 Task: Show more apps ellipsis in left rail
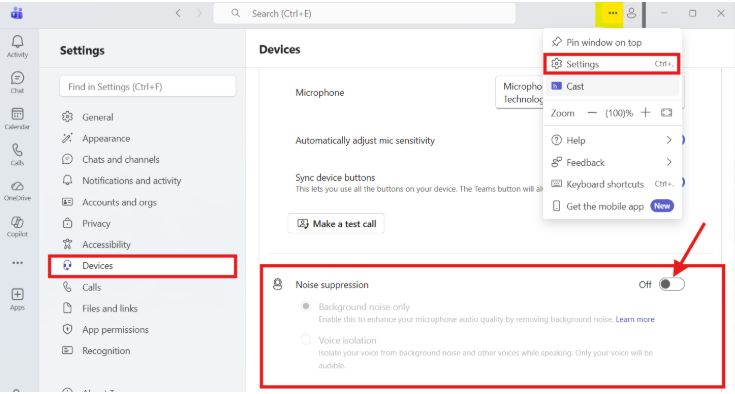click(x=17, y=263)
